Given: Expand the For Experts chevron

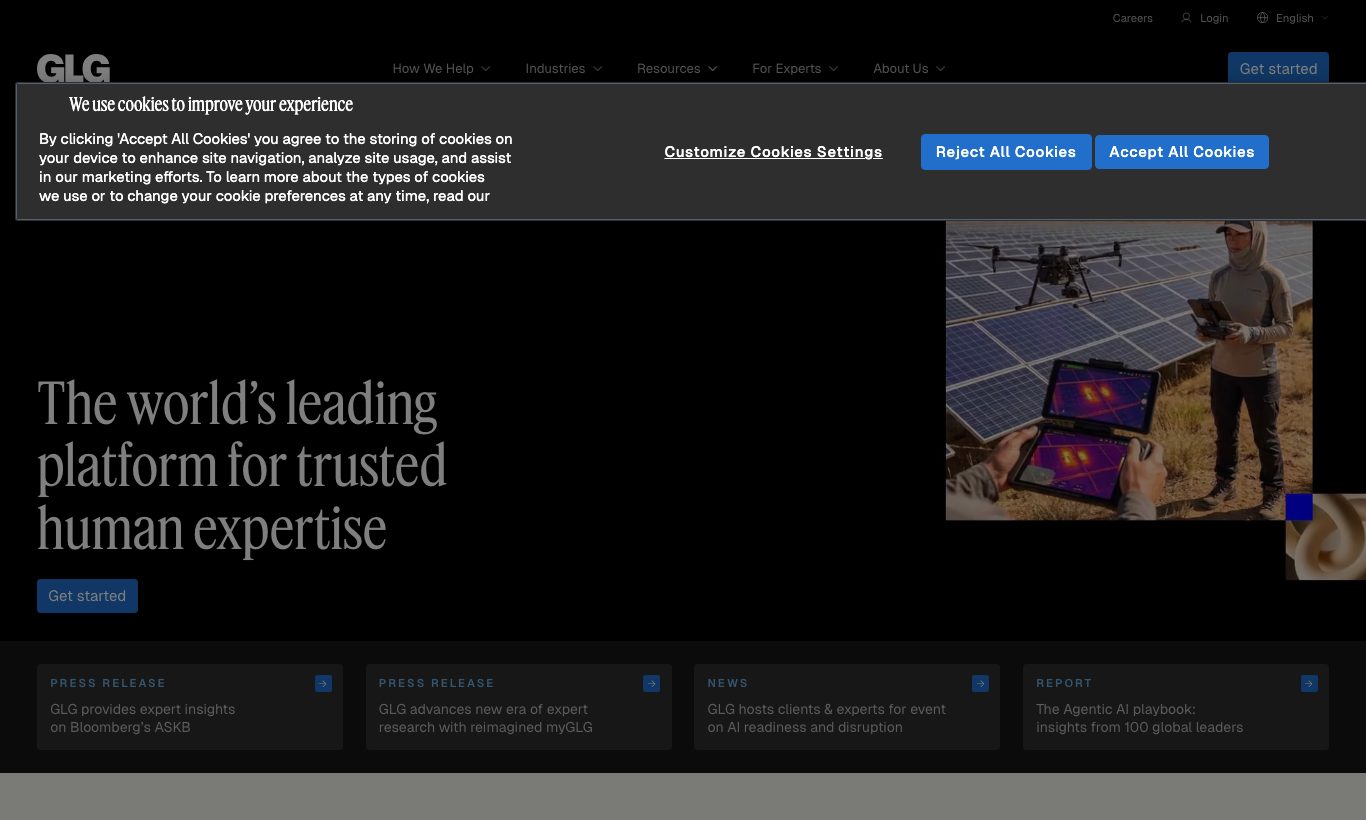Looking at the screenshot, I should 834,69.
